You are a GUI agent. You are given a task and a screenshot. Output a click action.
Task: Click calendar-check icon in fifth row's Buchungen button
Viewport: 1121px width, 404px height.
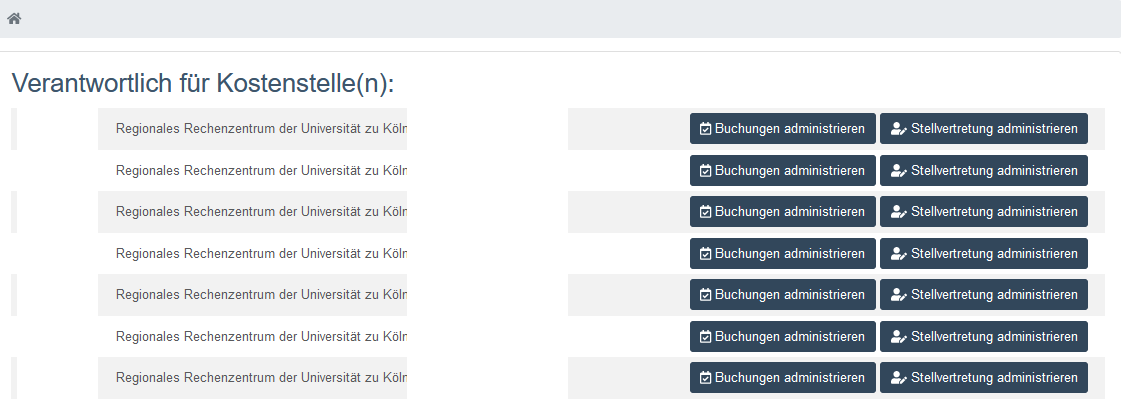coord(705,295)
